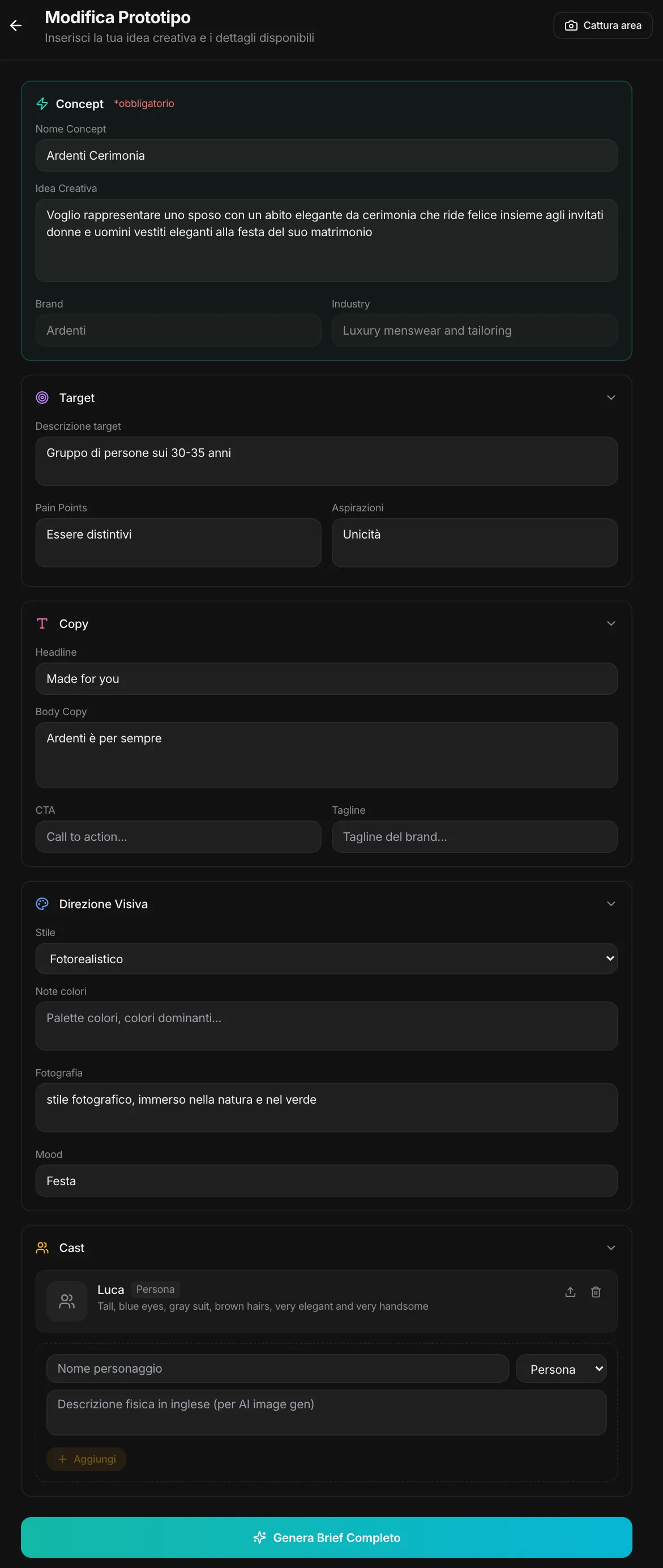The image size is (663, 1568).
Task: Click the Descrizione fisica text area
Action: pyautogui.click(x=326, y=1412)
